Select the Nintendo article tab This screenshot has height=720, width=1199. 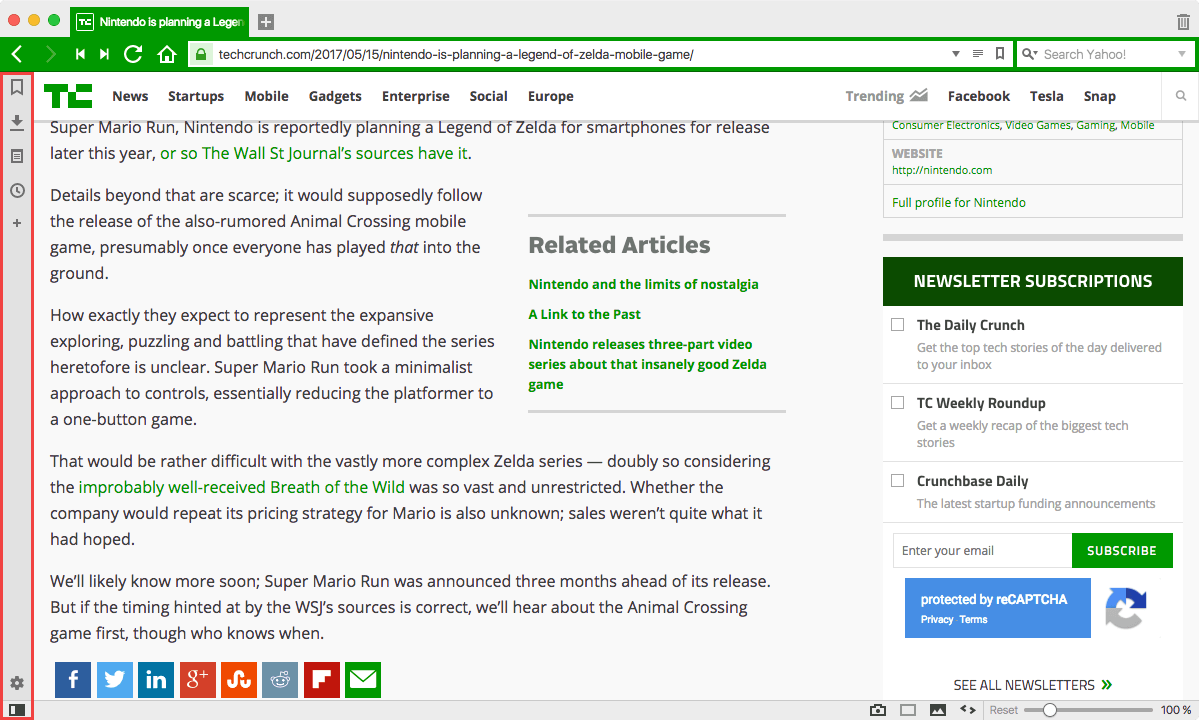click(161, 22)
